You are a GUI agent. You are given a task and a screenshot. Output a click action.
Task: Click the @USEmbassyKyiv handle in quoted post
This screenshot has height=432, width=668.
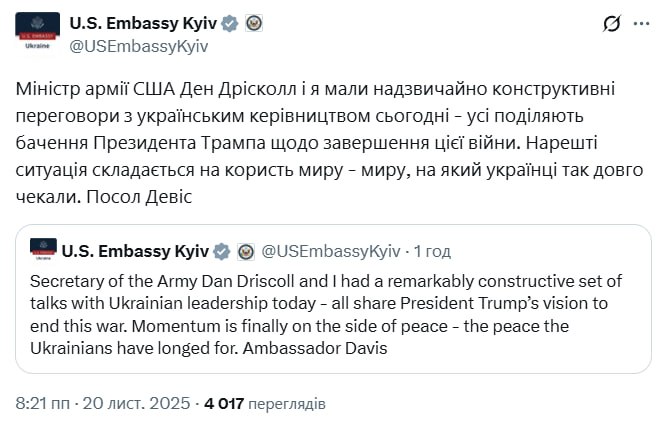tap(331, 250)
